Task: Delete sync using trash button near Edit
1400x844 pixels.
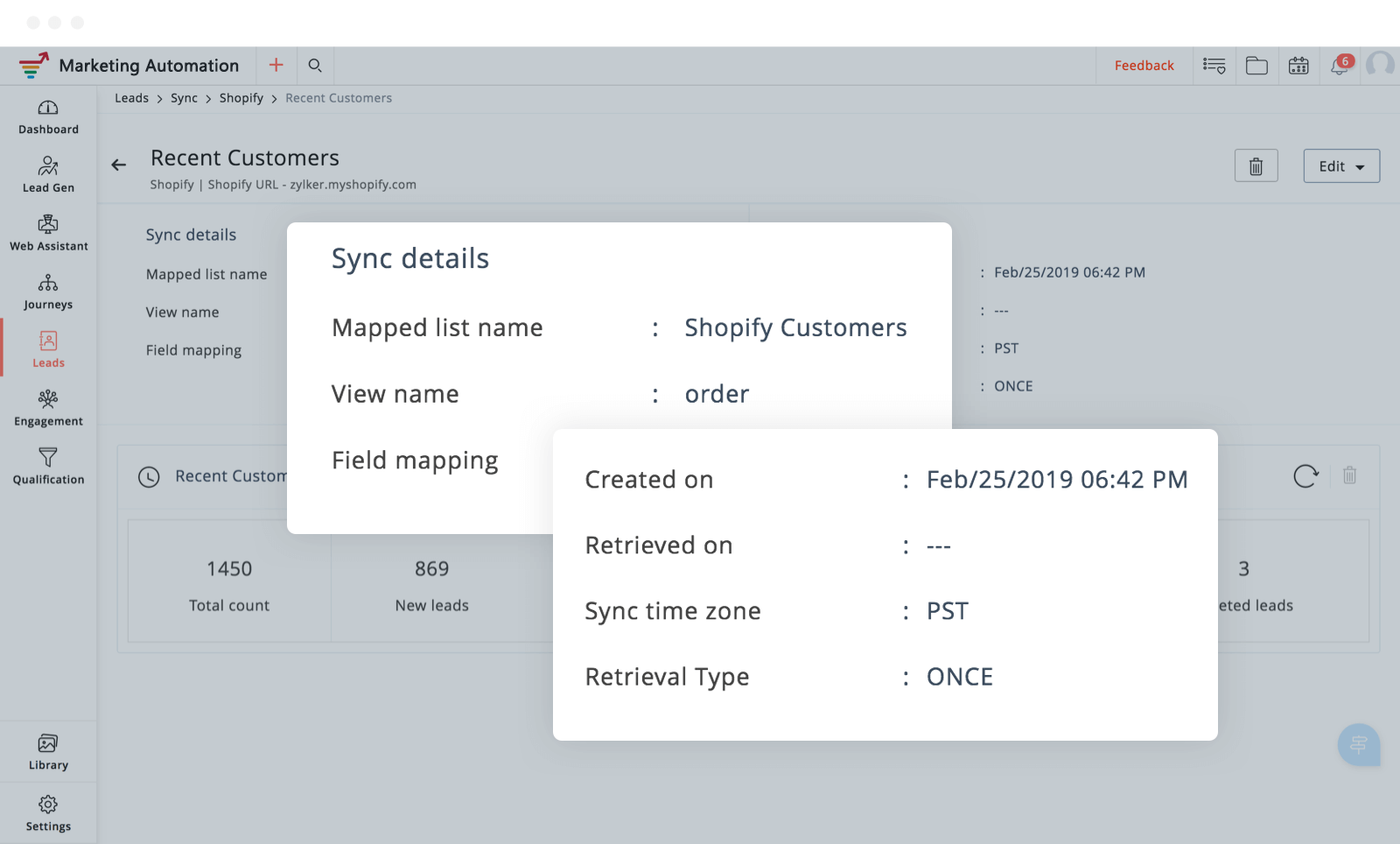Action: coord(1256,166)
